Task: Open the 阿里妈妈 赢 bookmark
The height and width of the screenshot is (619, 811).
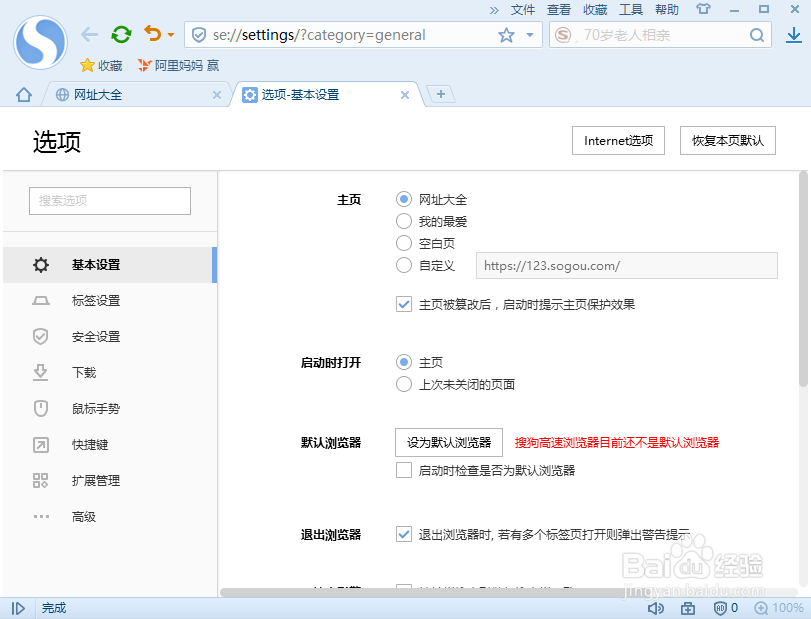Action: click(178, 66)
